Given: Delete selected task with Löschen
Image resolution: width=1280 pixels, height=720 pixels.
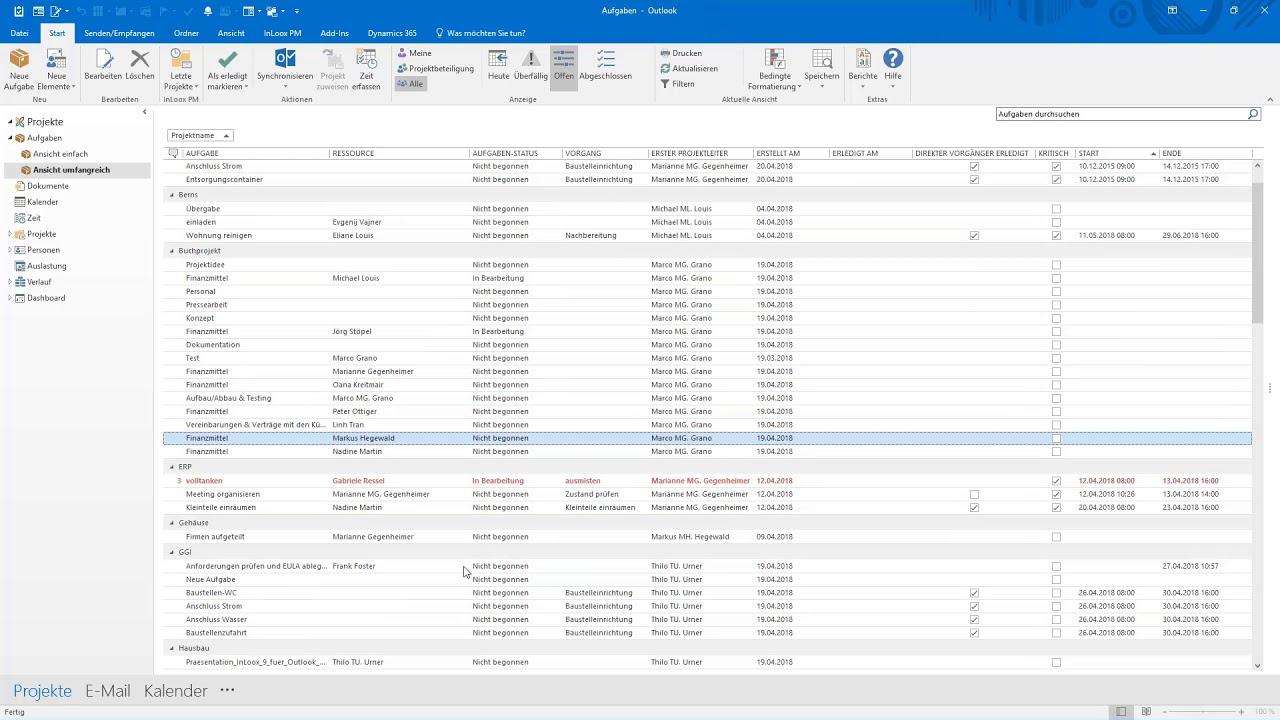Looking at the screenshot, I should (140, 66).
